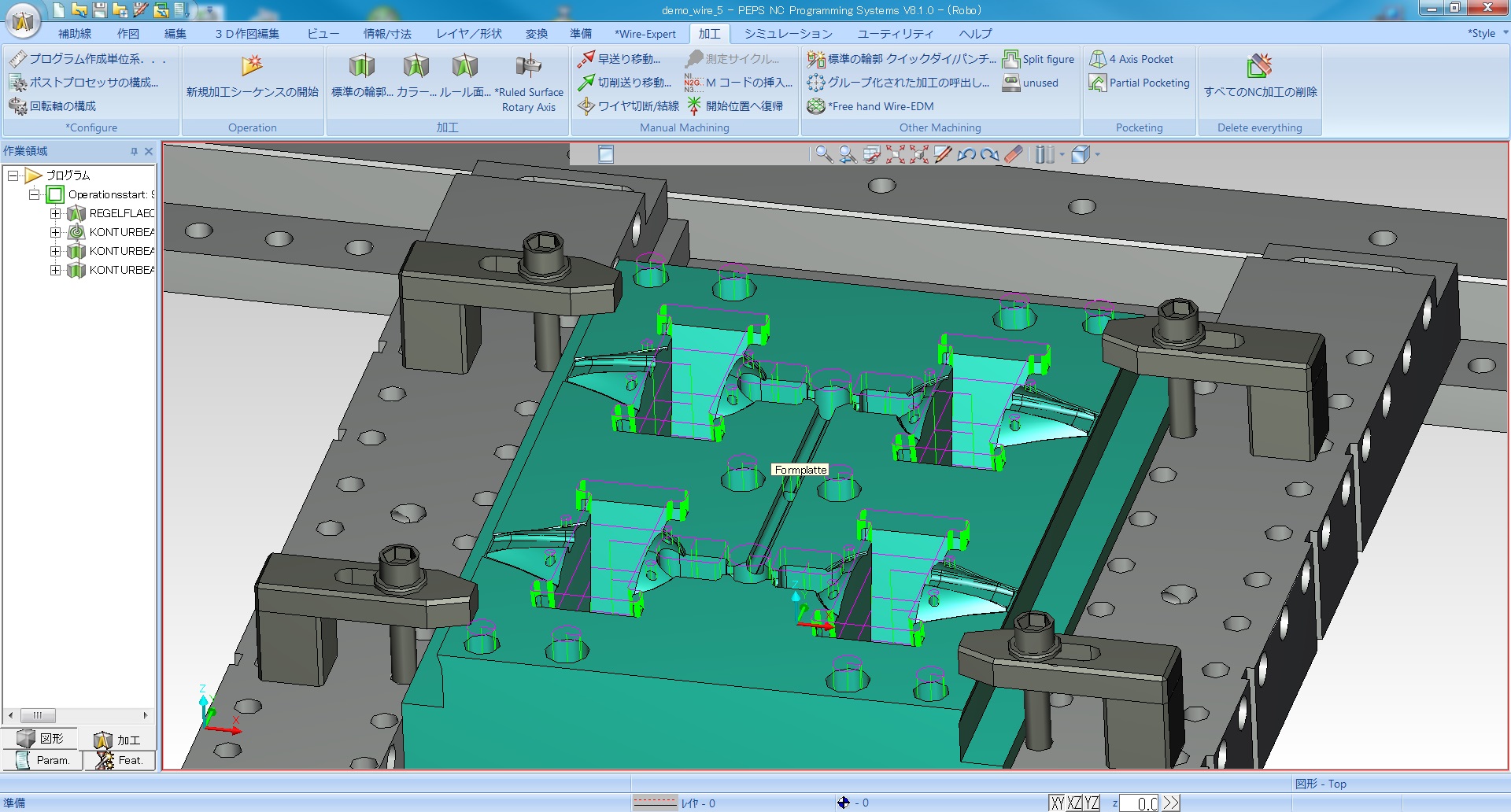
Task: Click the Split figure tool
Action: pos(1039,59)
